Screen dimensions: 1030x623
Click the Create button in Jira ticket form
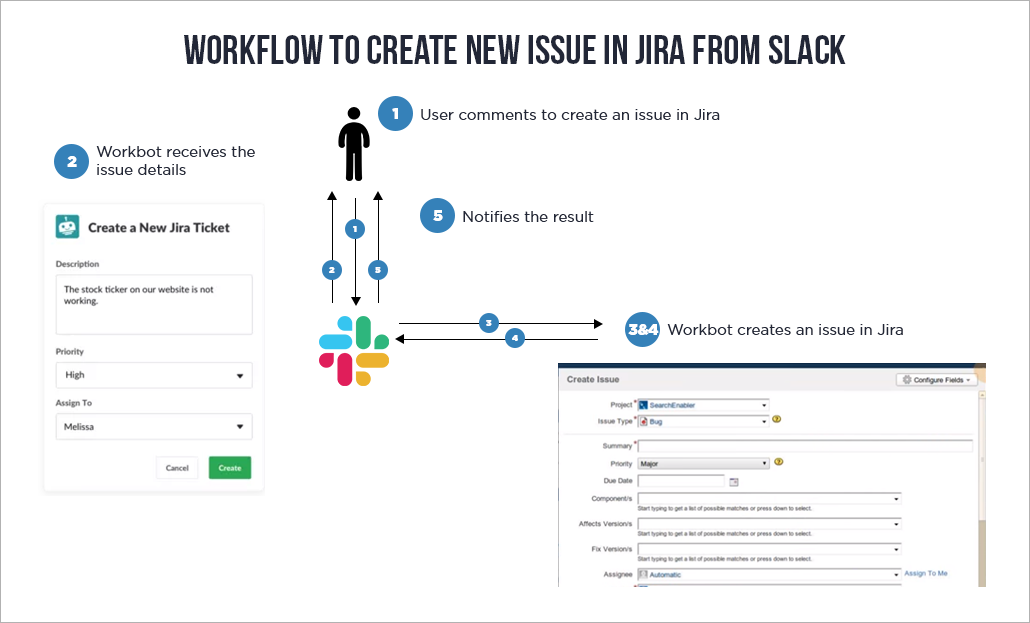[230, 468]
